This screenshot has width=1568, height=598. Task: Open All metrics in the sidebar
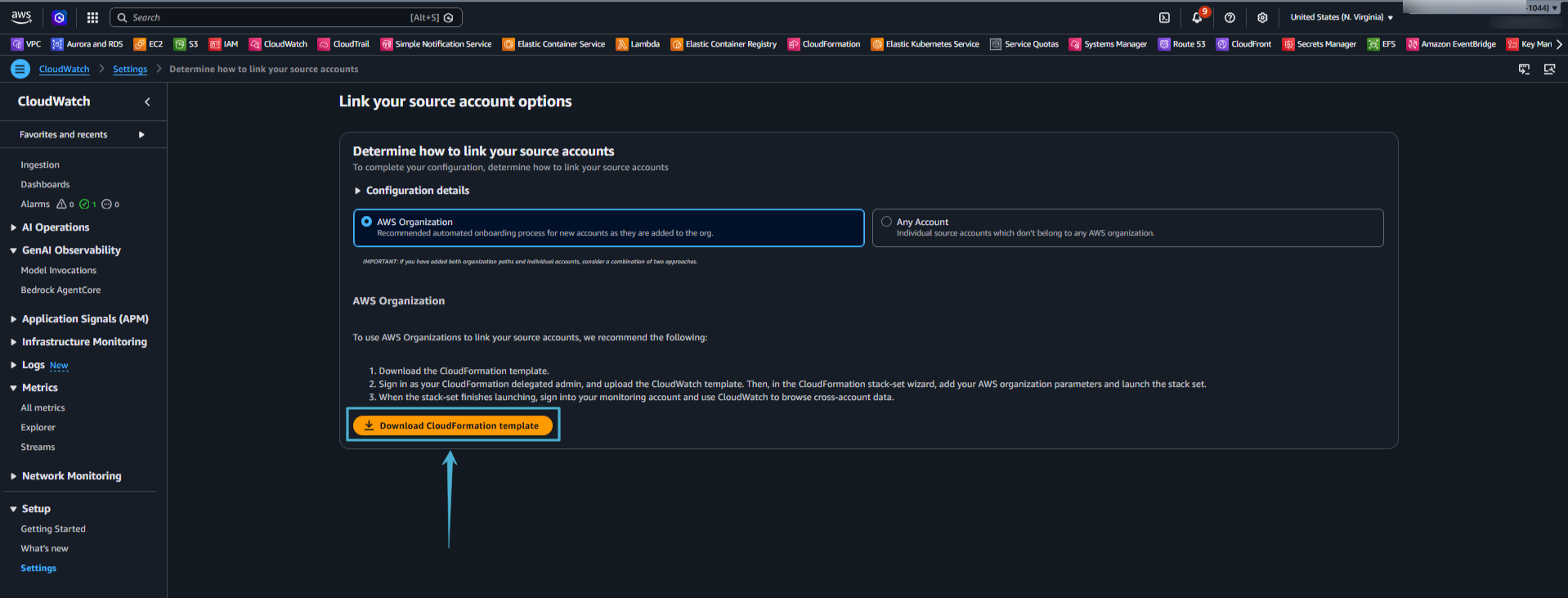tap(43, 407)
